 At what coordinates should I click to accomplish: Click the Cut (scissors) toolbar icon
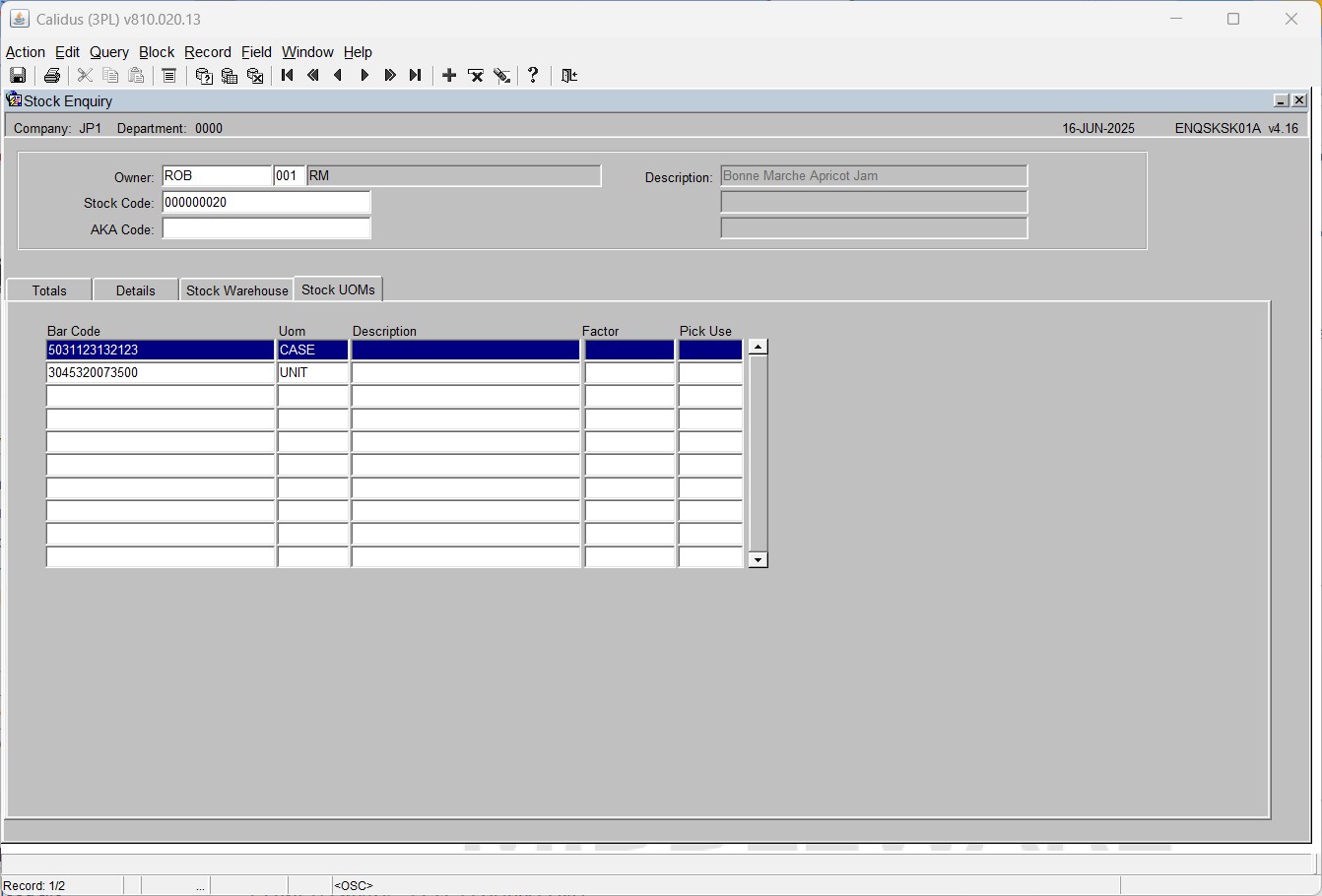[x=85, y=76]
